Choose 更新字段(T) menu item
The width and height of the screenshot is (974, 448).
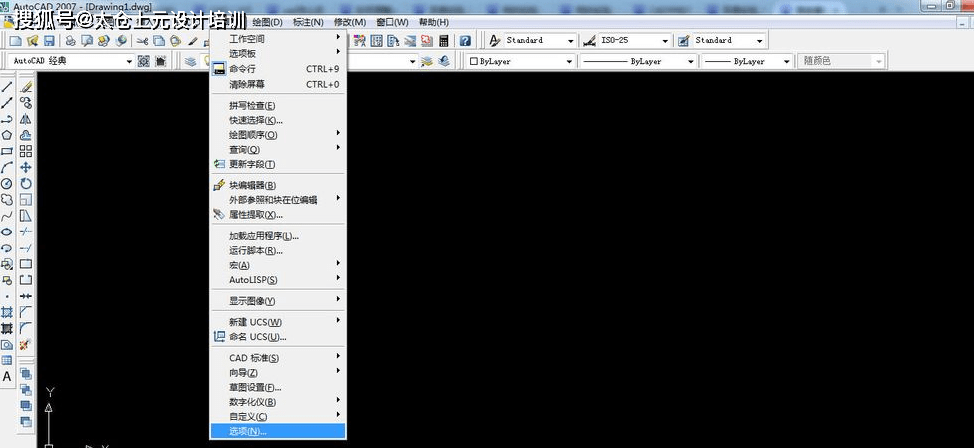(278, 164)
